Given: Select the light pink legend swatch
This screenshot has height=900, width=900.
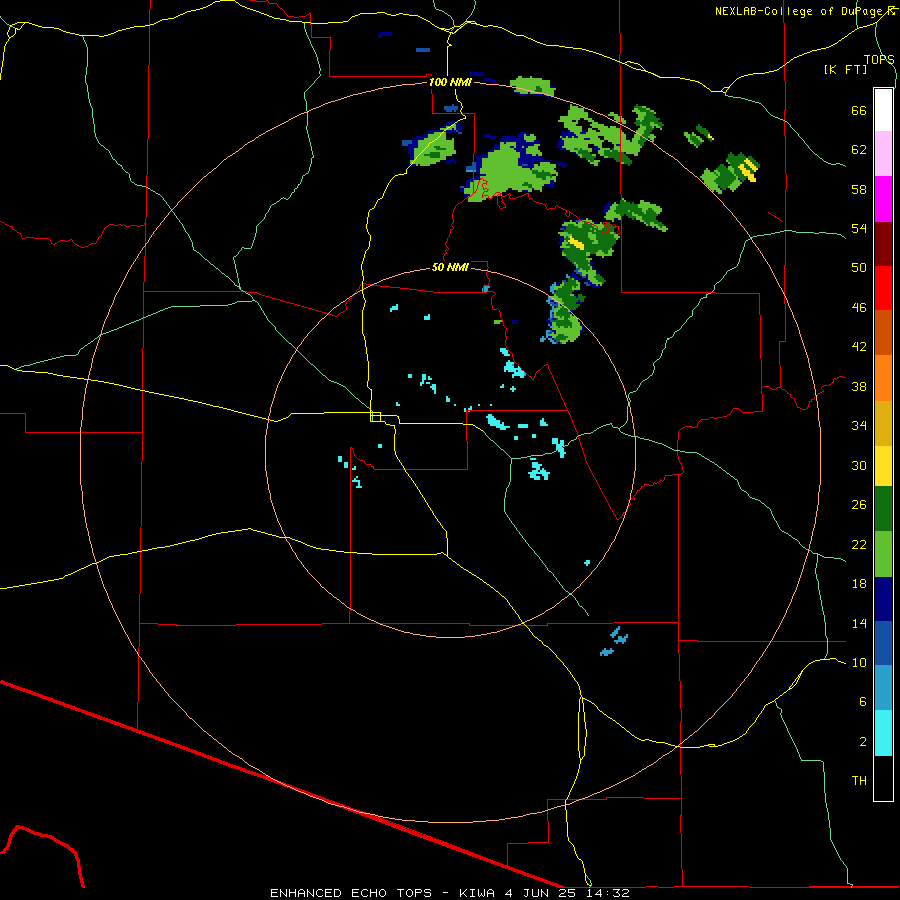Looking at the screenshot, I should 883,153.
